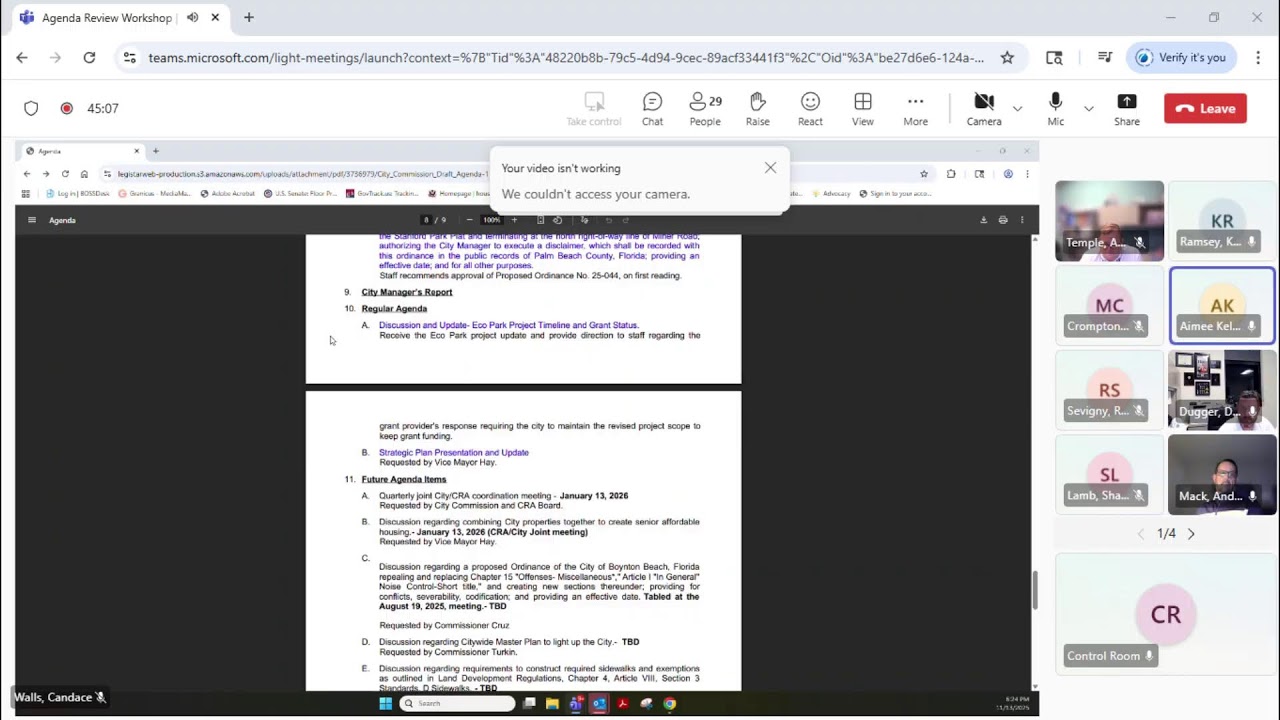The width and height of the screenshot is (1280, 720).
Task: Open Outlook from shared screen taskbar
Action: click(598, 703)
